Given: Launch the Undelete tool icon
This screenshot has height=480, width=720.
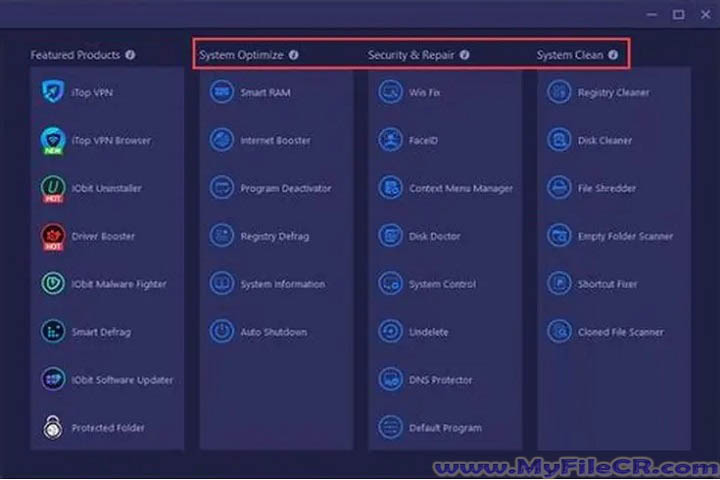Looking at the screenshot, I should click(x=390, y=331).
